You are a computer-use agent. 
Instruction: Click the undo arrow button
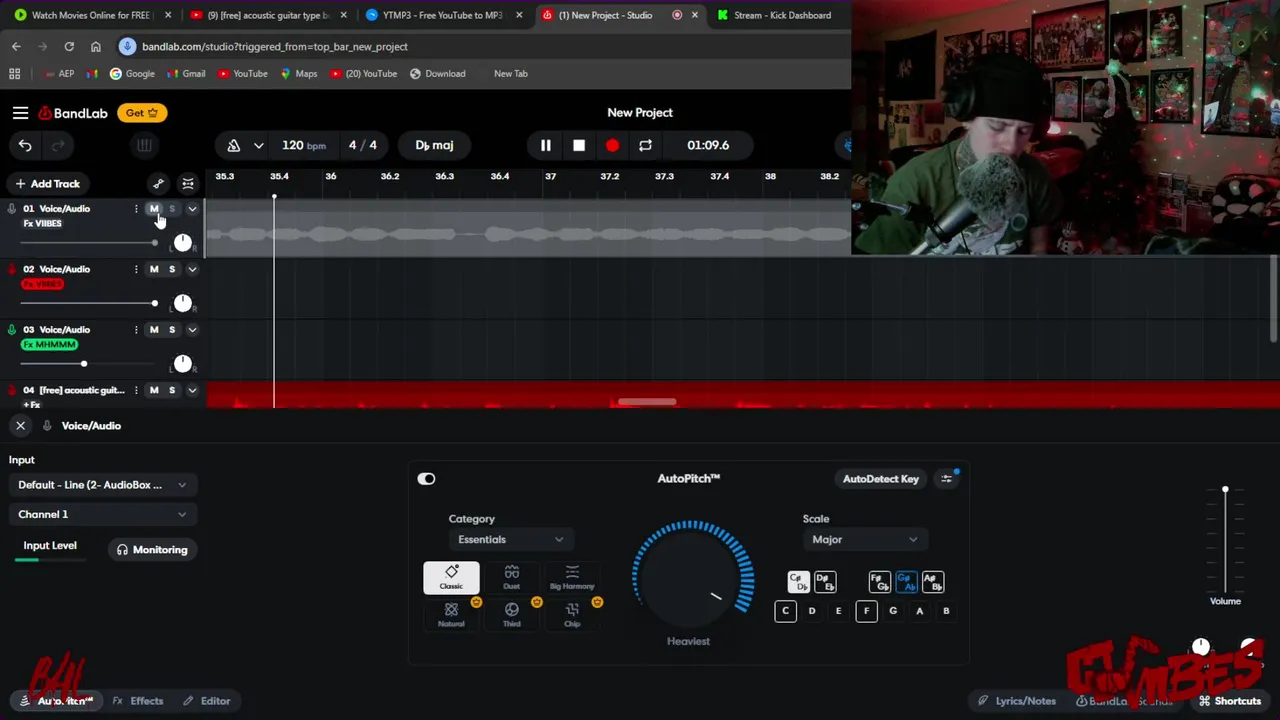tap(25, 146)
